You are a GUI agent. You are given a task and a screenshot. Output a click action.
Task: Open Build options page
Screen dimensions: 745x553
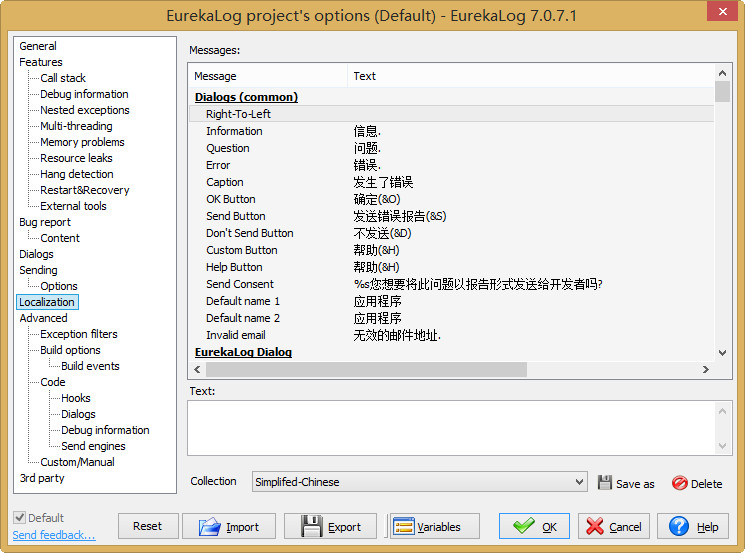coord(70,350)
